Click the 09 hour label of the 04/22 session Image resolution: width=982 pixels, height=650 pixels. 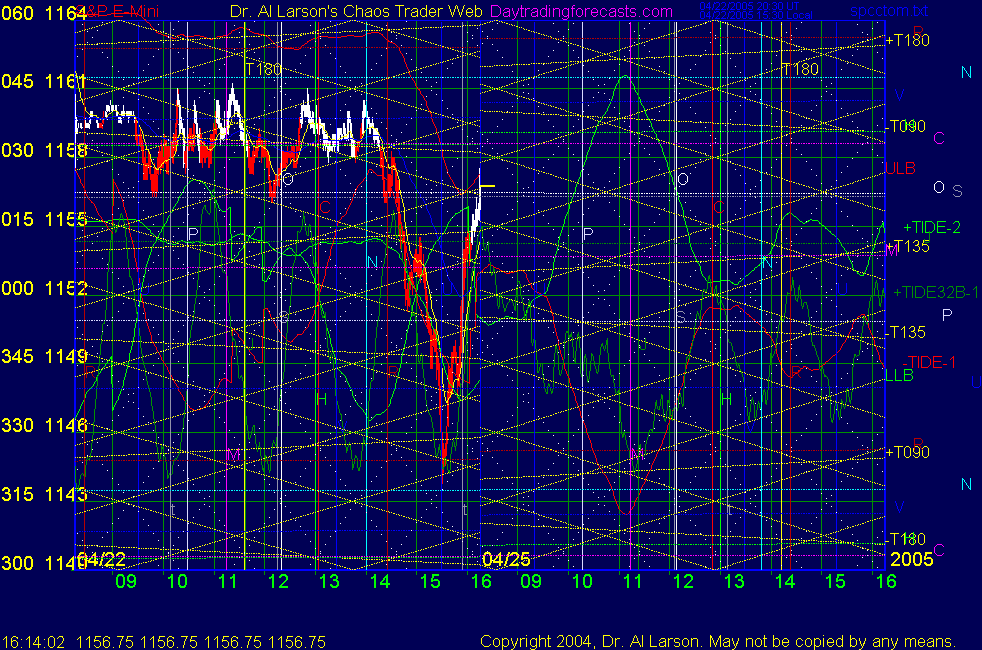(126, 581)
